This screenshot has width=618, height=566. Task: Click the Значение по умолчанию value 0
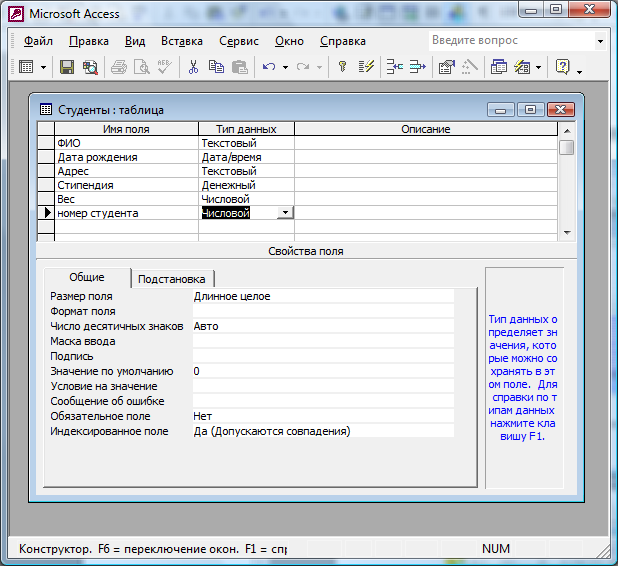(x=323, y=371)
